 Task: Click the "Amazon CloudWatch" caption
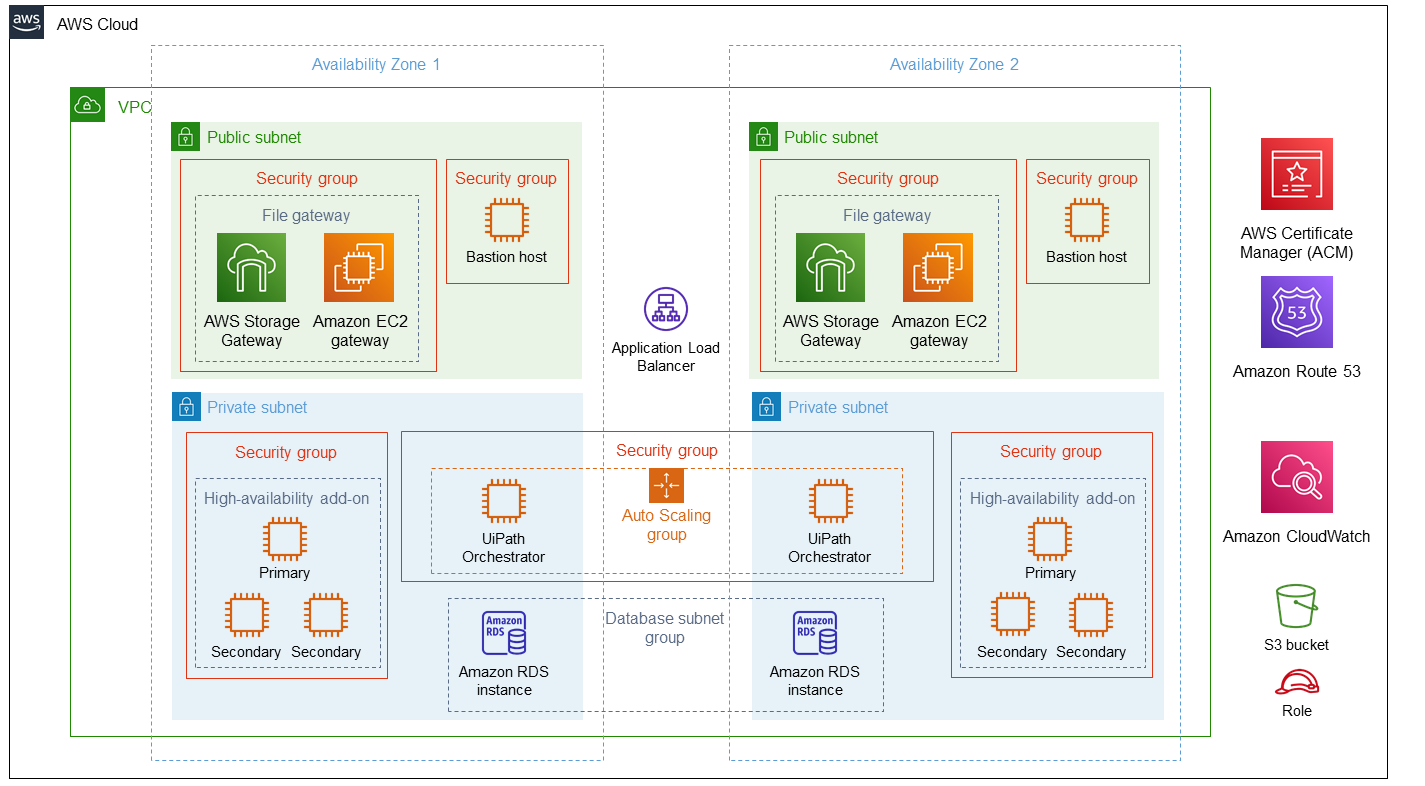click(1296, 536)
